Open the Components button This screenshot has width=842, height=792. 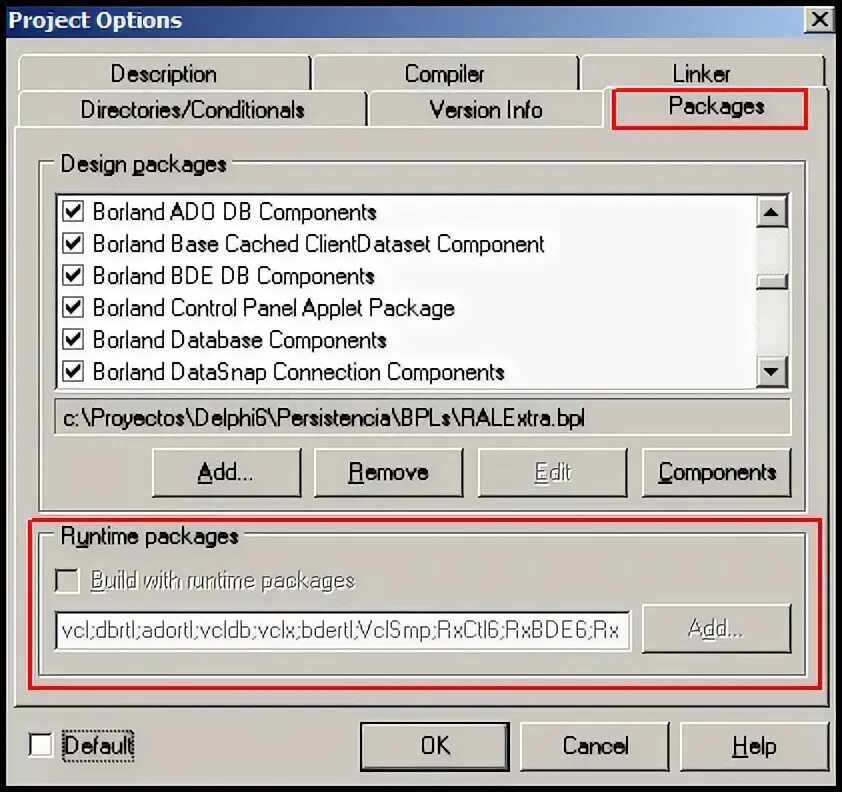click(x=716, y=473)
